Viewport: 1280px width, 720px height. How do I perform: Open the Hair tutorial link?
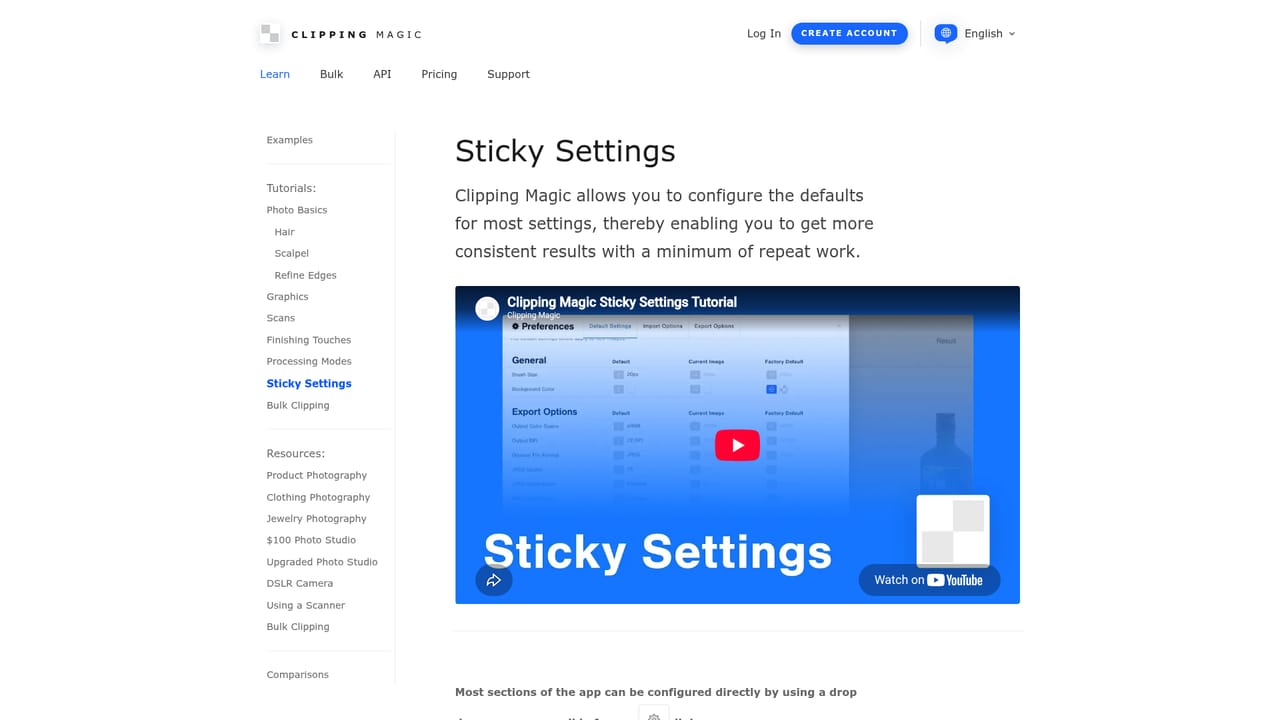click(x=285, y=232)
